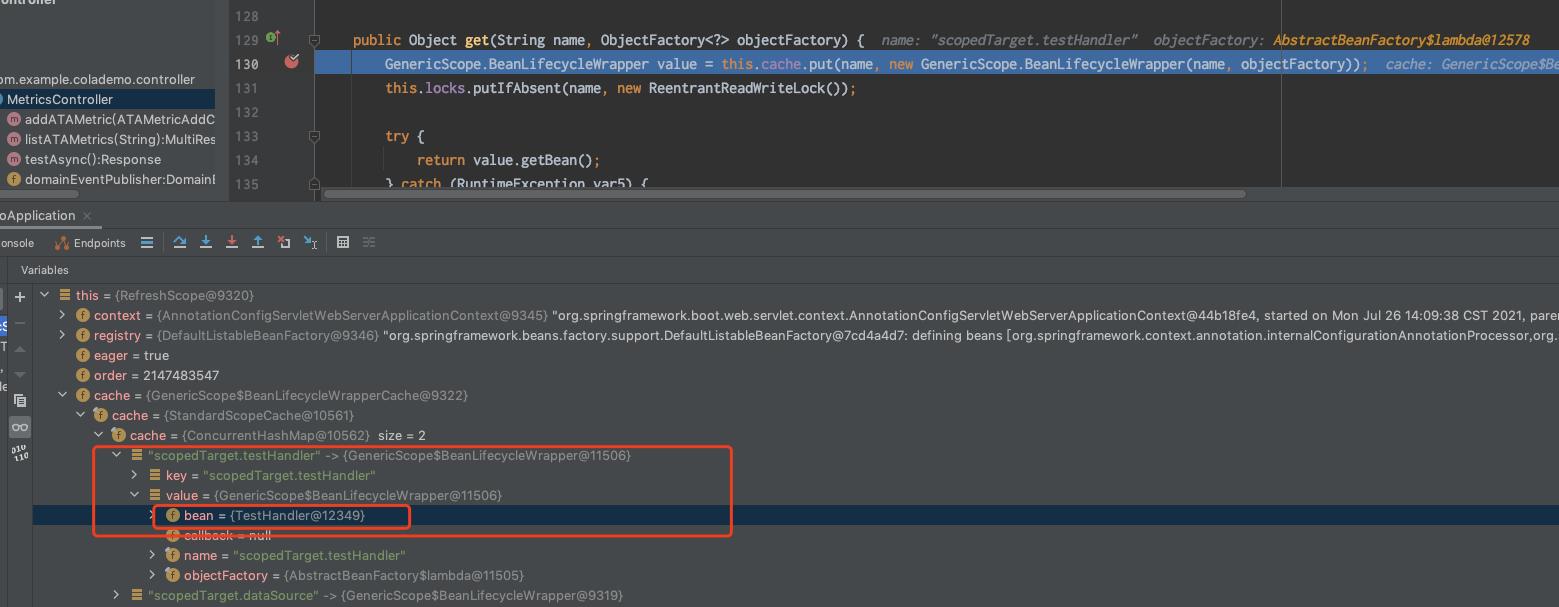This screenshot has height=607, width=1559.
Task: Open the Evaluate Expression calculator icon
Action: 343,242
